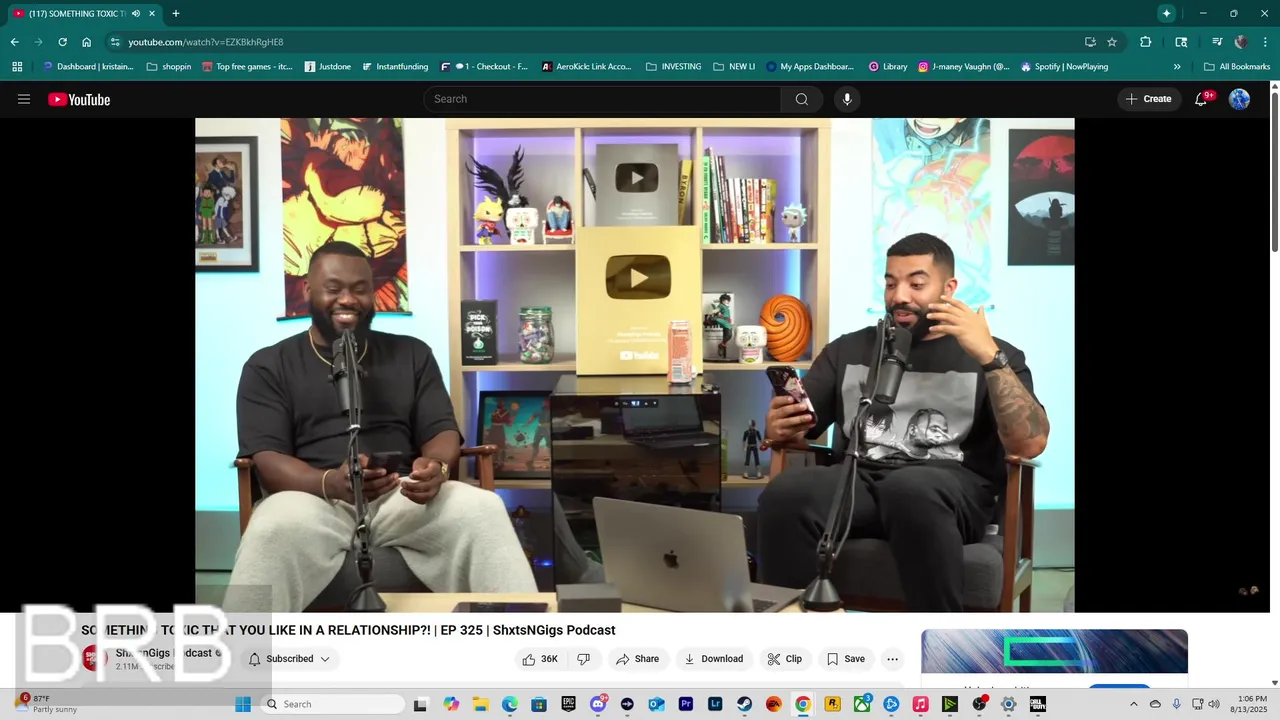This screenshot has width=1280, height=720.
Task: Reload the page
Action: coord(62,42)
